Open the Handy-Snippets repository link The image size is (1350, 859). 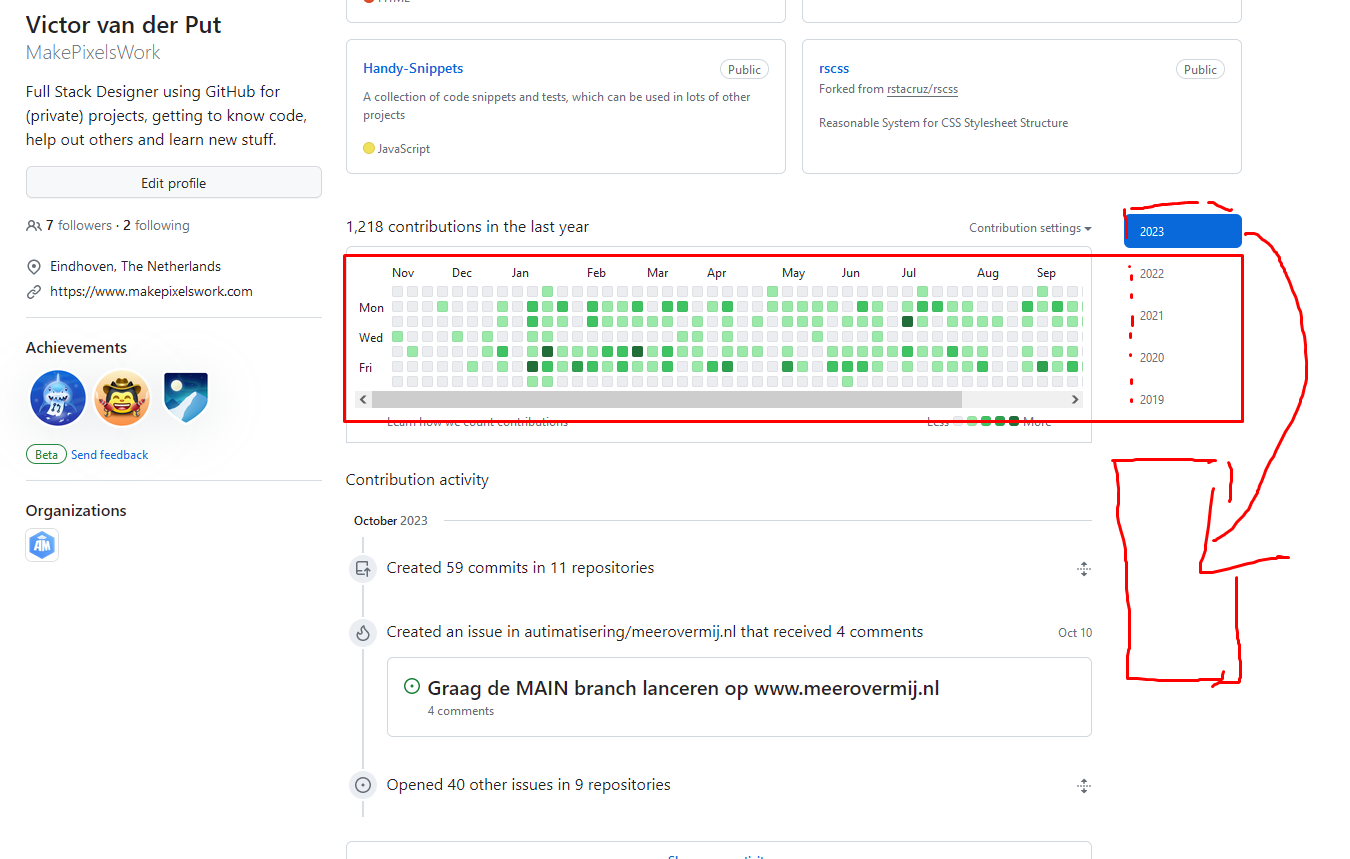click(413, 68)
